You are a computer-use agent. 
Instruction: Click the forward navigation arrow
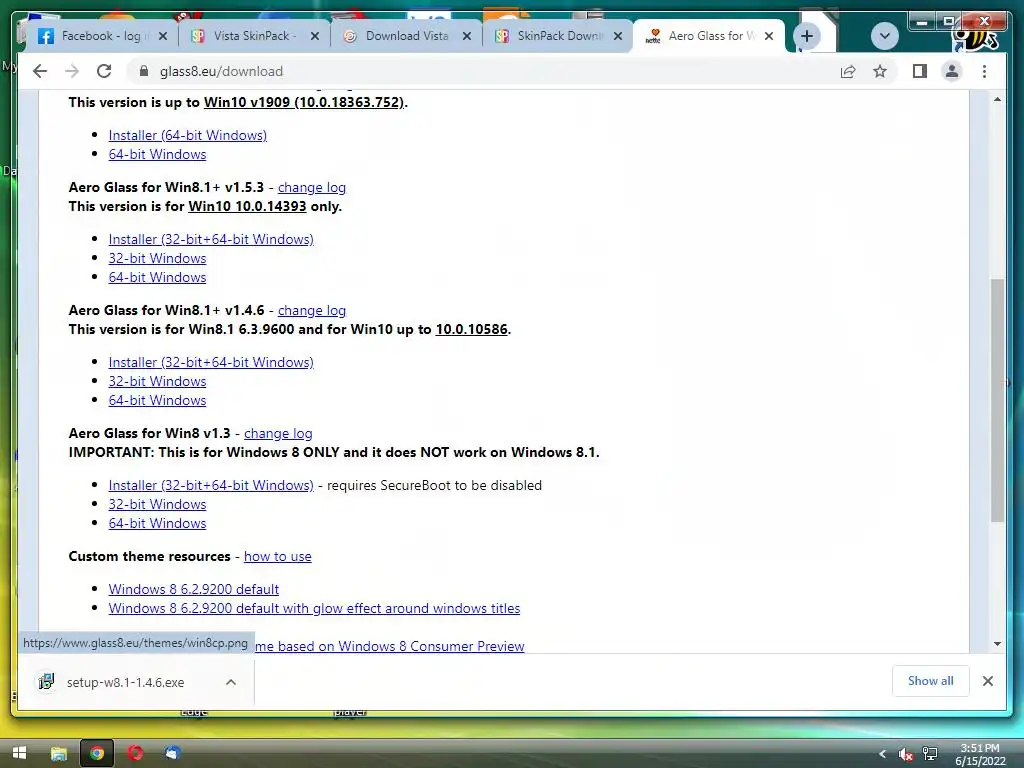pyautogui.click(x=72, y=71)
